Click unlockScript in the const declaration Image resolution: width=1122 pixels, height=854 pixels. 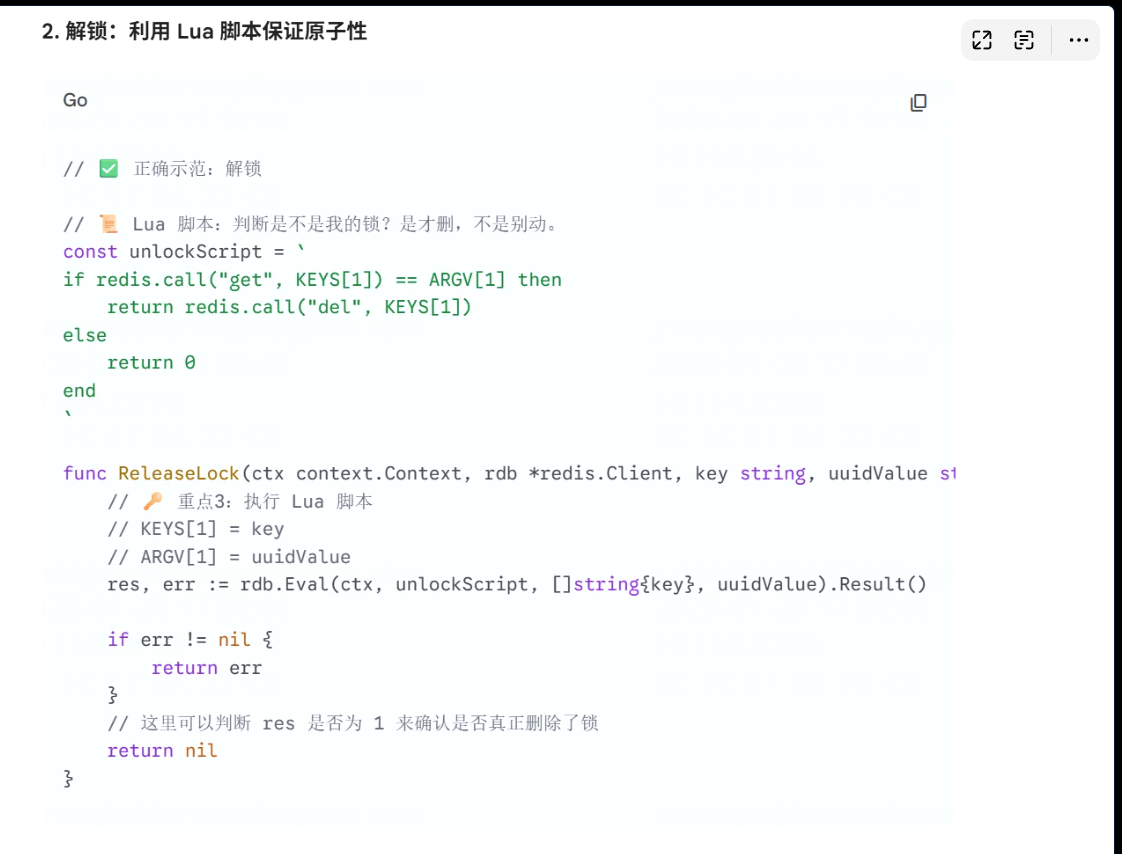click(x=195, y=251)
